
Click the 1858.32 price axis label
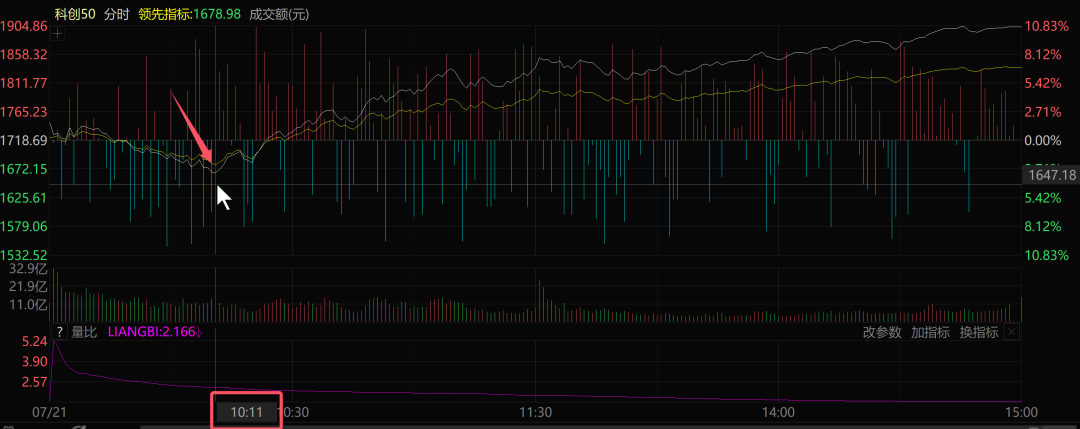click(23, 54)
